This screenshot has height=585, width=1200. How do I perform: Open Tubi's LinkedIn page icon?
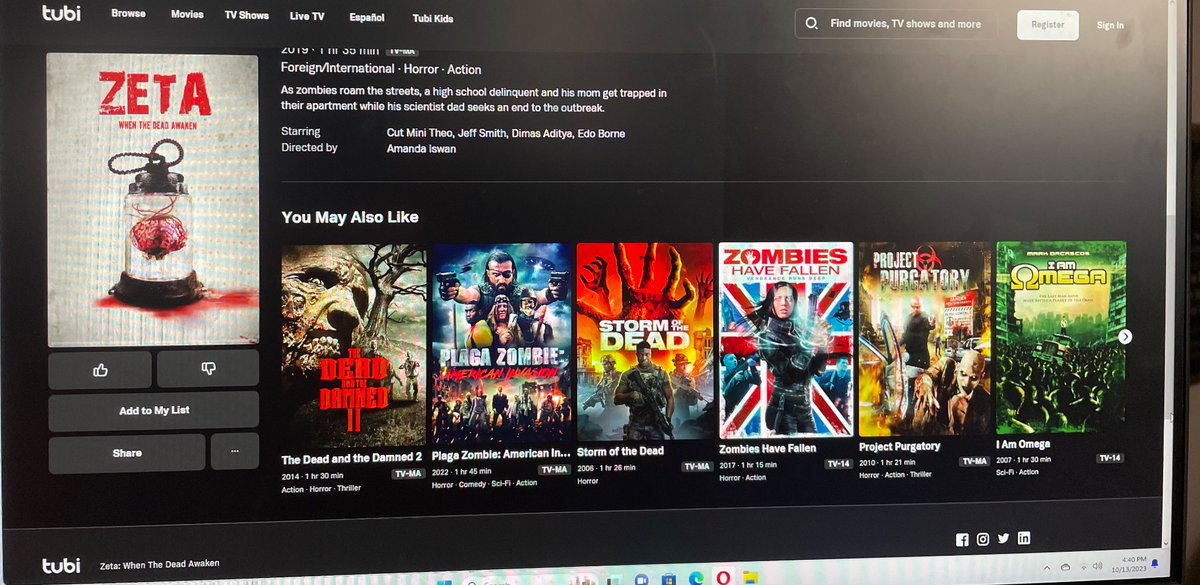(1023, 538)
